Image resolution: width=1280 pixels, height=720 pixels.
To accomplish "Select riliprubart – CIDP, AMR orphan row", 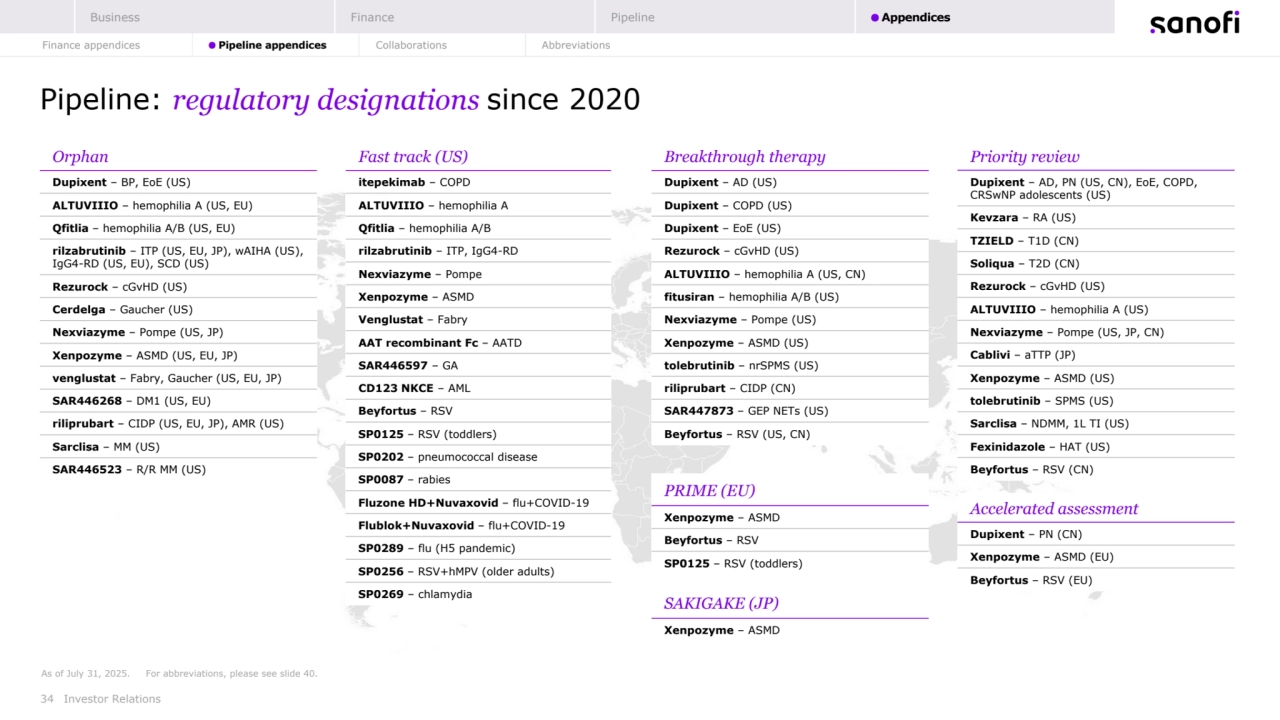I will point(178,424).
